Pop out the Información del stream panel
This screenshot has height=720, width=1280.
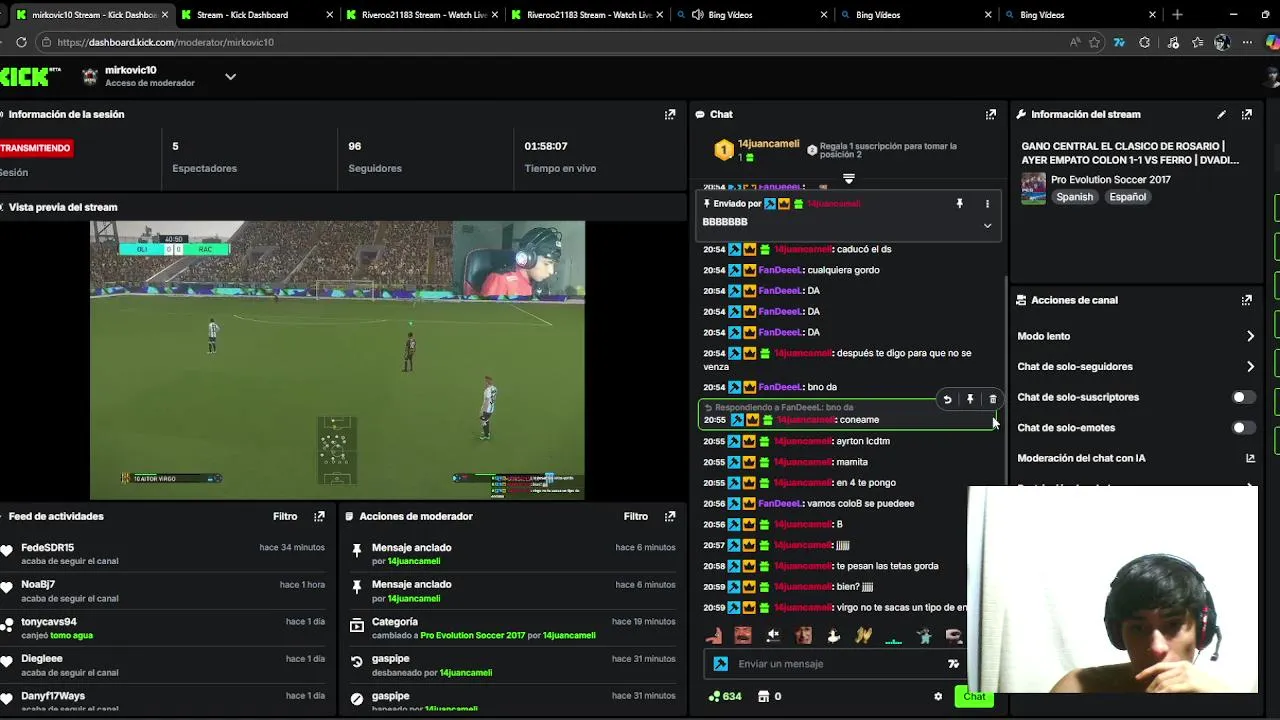point(1247,114)
